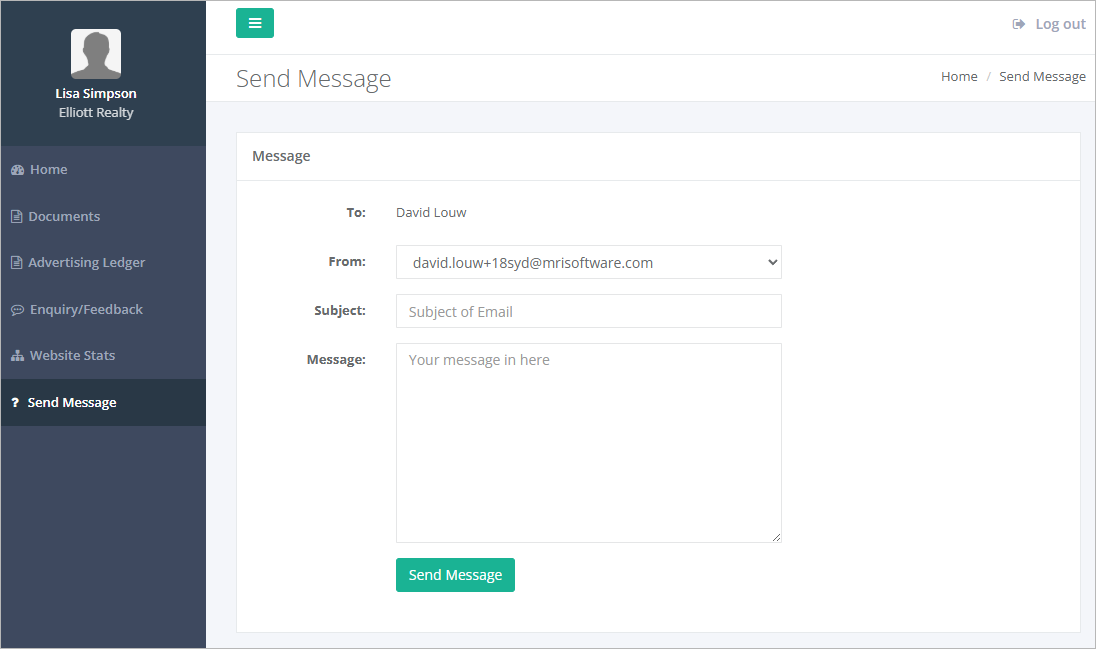Click the Log out link text

[x=1059, y=23]
